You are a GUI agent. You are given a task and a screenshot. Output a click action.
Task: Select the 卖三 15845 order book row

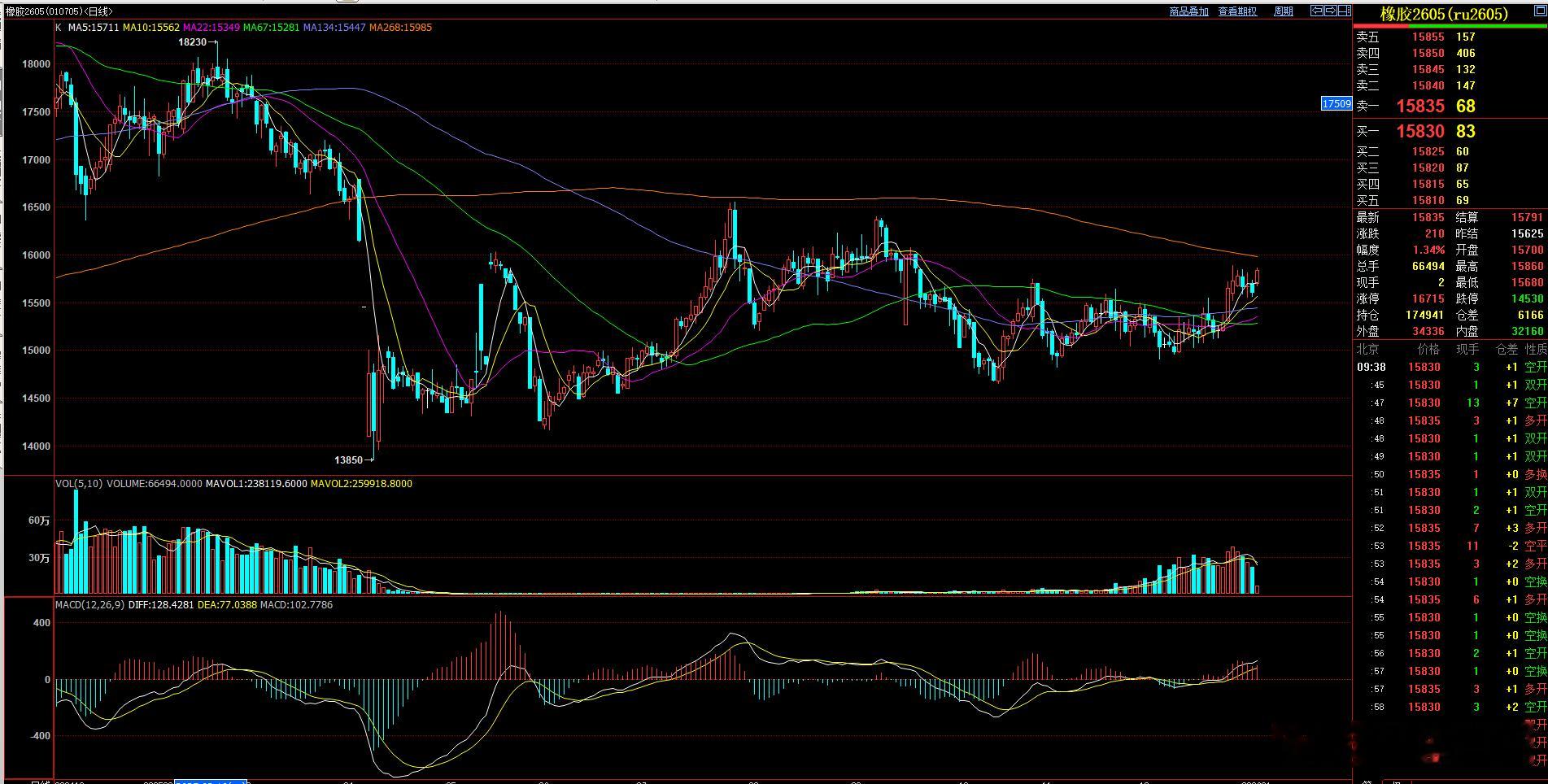coord(1450,69)
